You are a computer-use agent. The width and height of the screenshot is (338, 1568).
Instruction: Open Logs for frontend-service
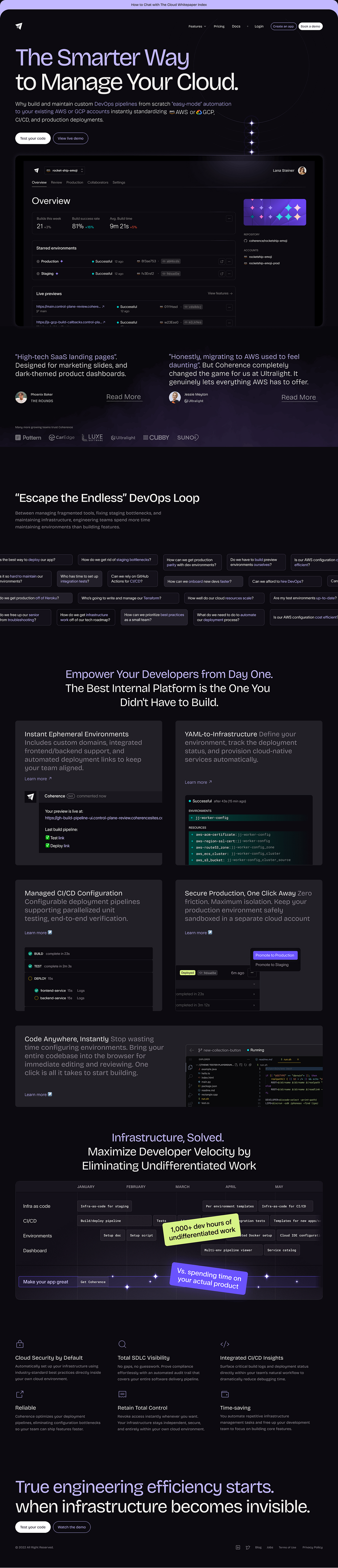81,990
